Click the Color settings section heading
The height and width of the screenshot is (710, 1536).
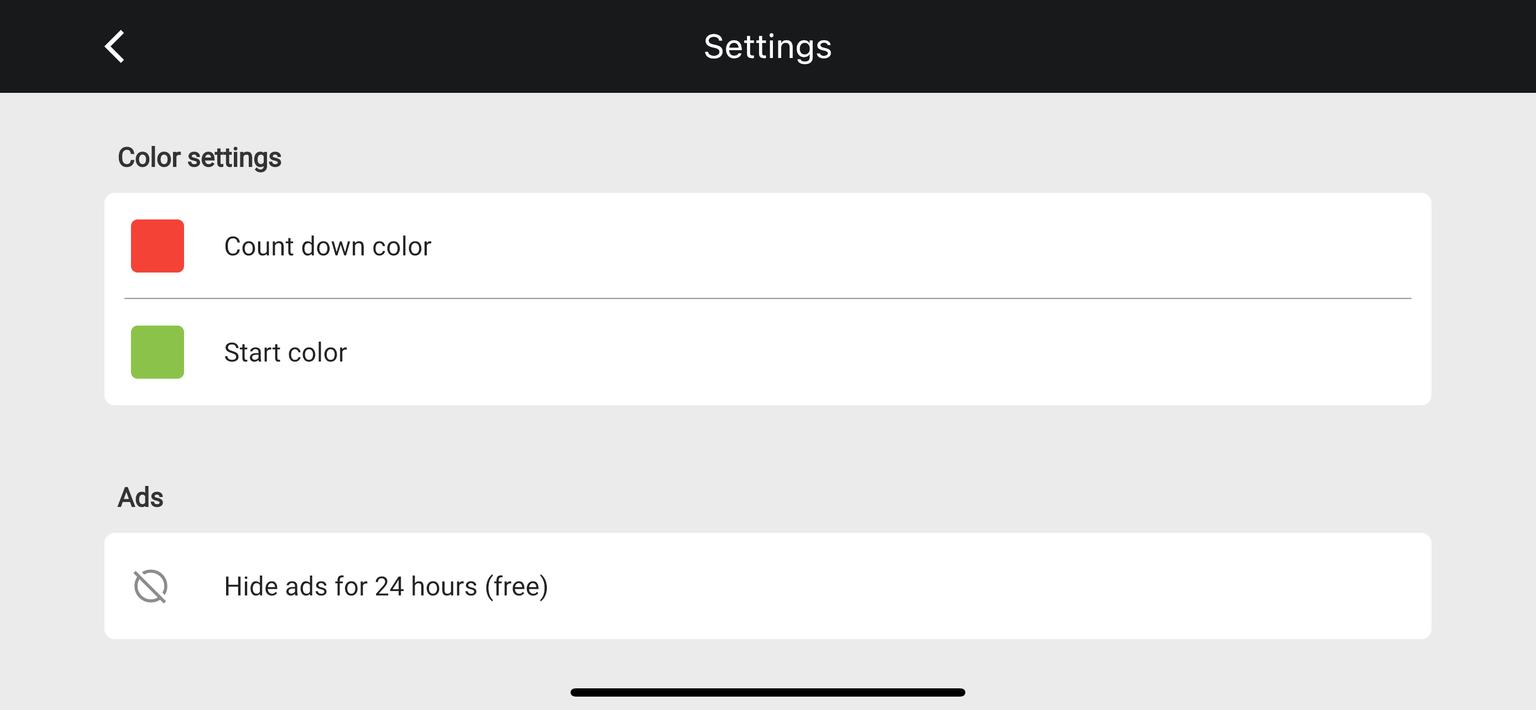[199, 158]
